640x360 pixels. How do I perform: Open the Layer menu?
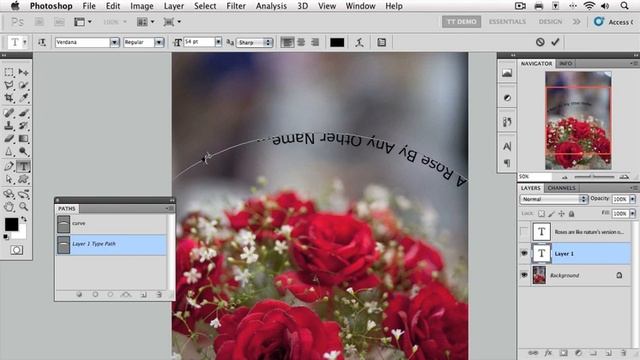click(174, 6)
